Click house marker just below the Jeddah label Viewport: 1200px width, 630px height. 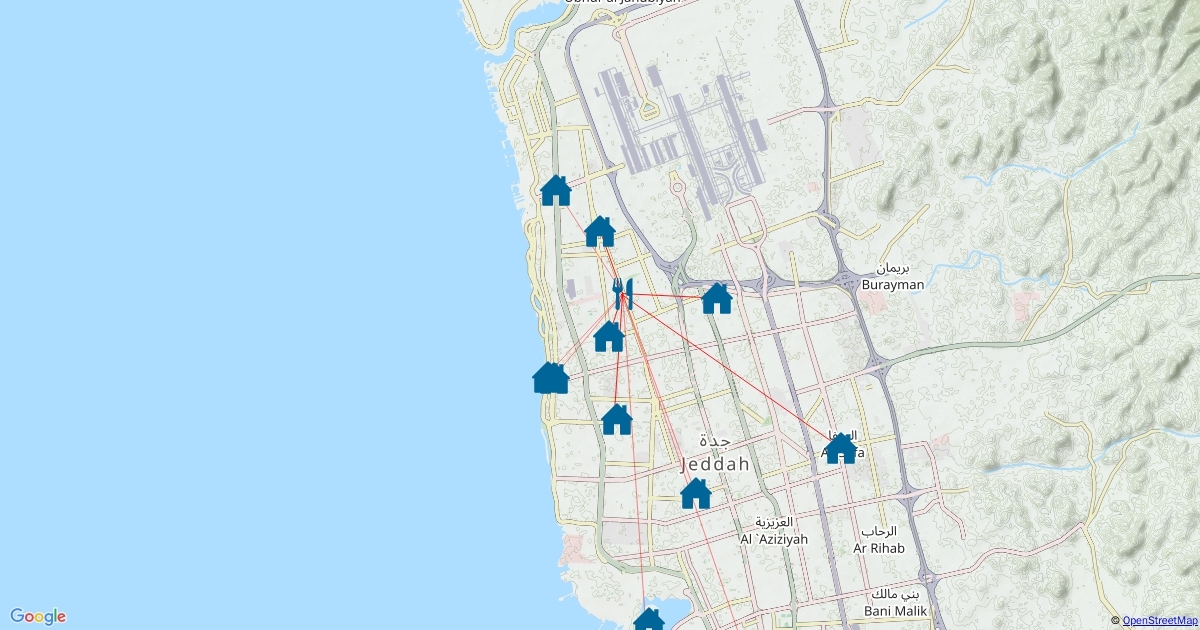[695, 493]
